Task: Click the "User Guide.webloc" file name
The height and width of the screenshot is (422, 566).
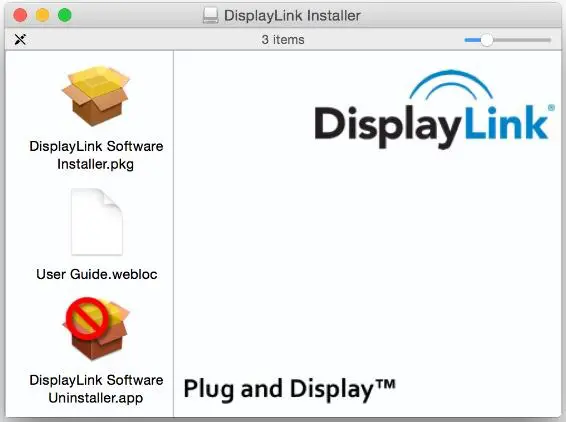Action: pyautogui.click(x=97, y=274)
